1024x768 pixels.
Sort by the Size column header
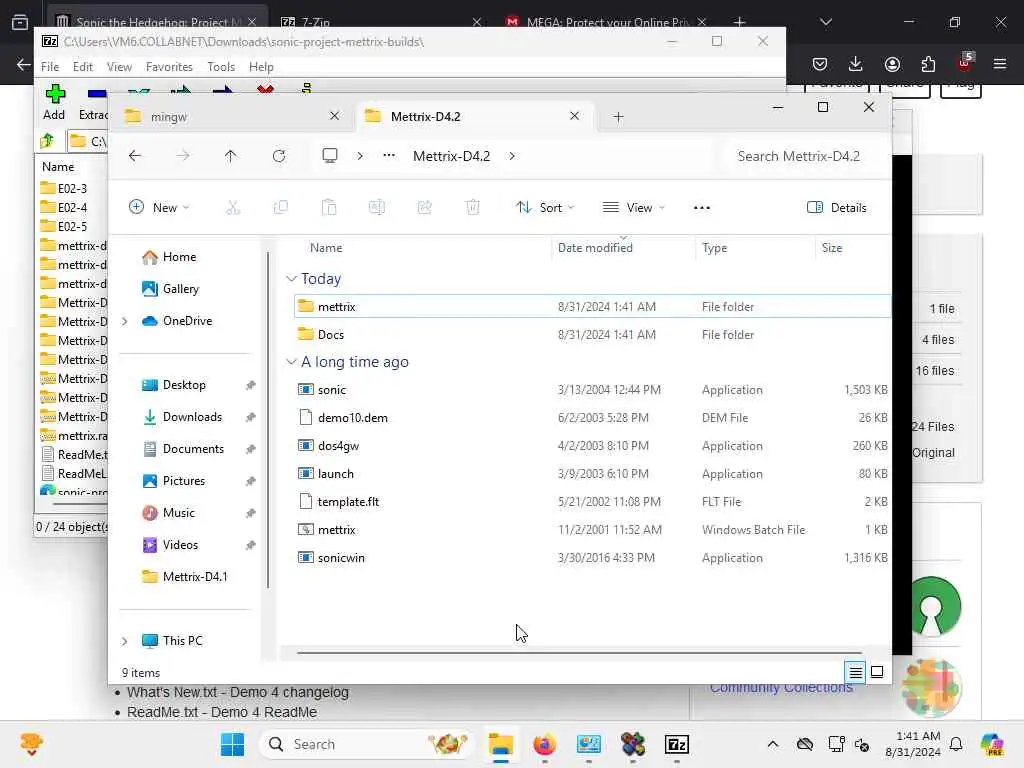coord(852,248)
